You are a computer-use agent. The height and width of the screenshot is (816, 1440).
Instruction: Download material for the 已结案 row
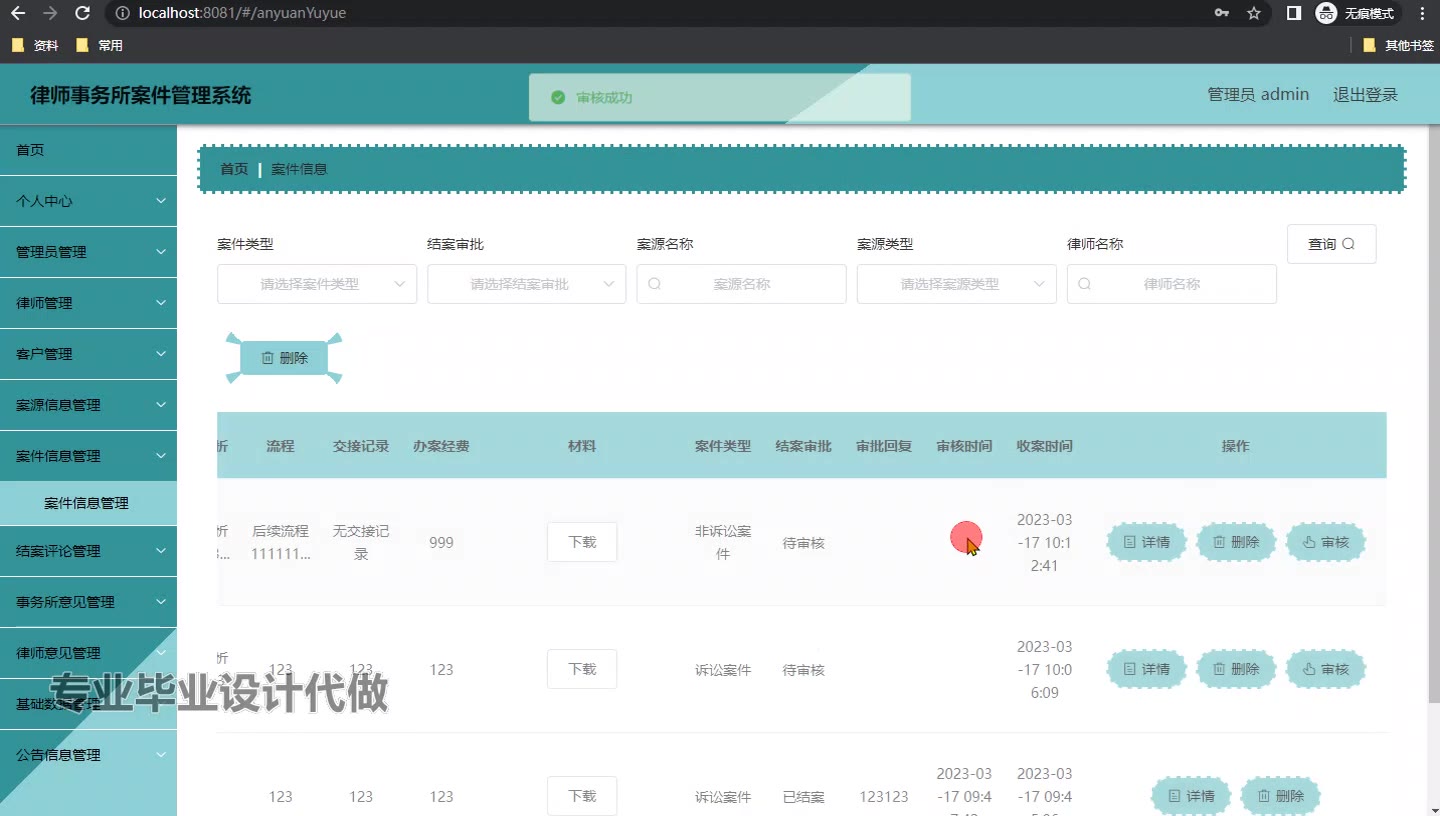[x=582, y=796]
